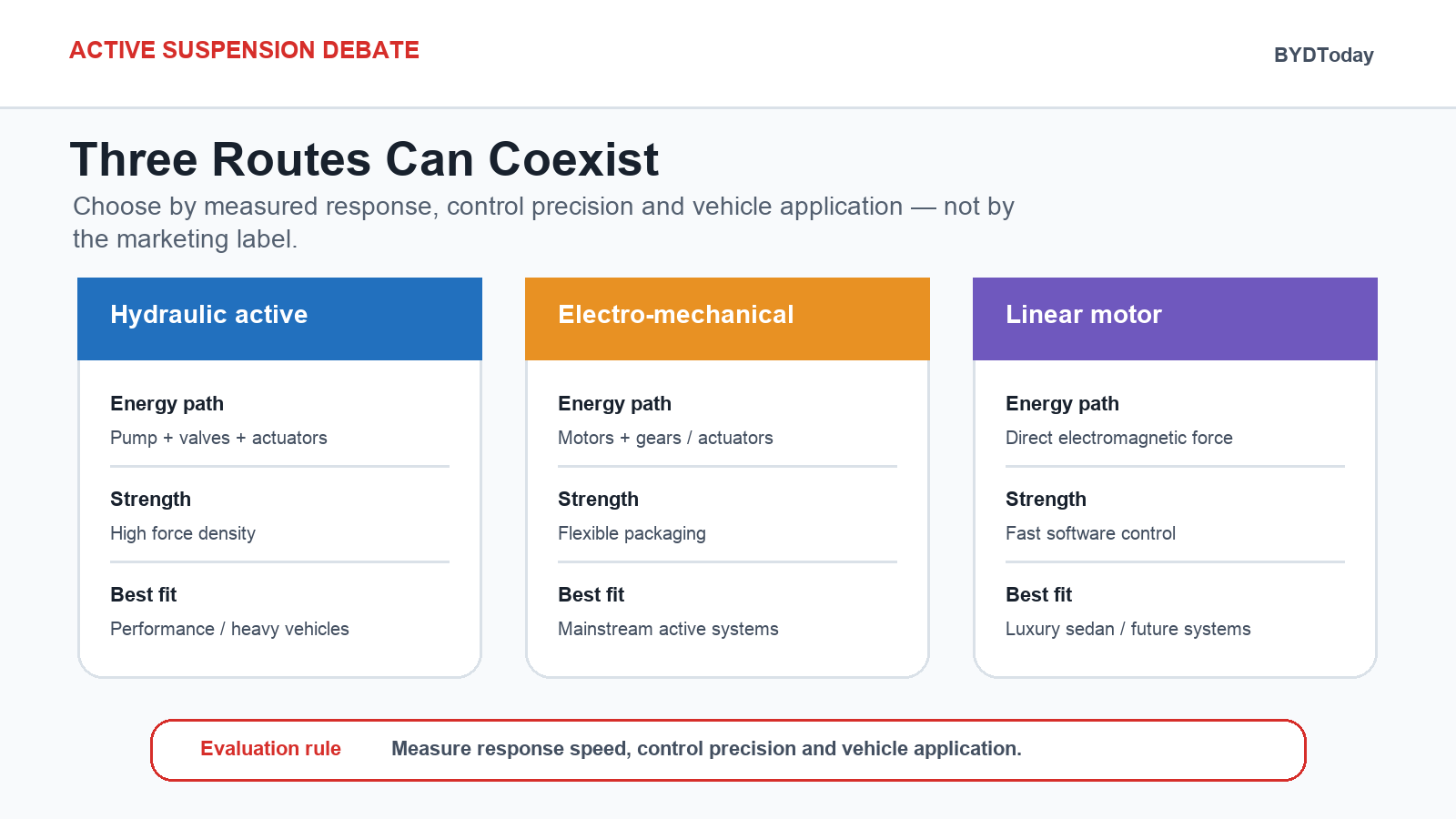Image resolution: width=1456 pixels, height=819 pixels.
Task: Click Mainstream active systems entry
Action: point(668,629)
